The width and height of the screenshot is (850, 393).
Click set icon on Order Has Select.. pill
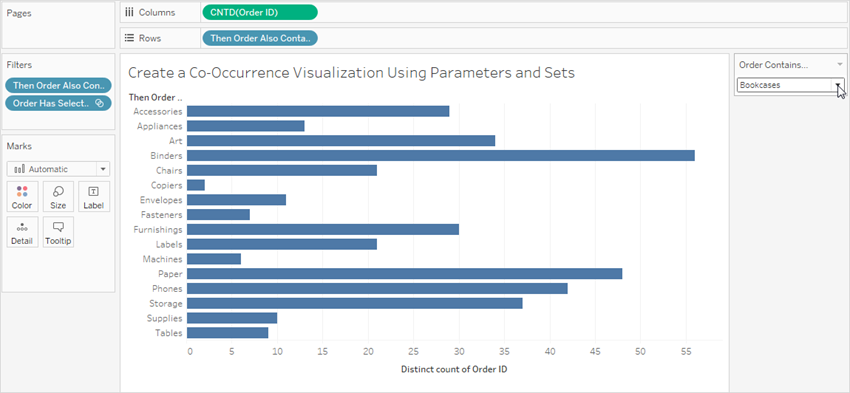click(x=99, y=103)
